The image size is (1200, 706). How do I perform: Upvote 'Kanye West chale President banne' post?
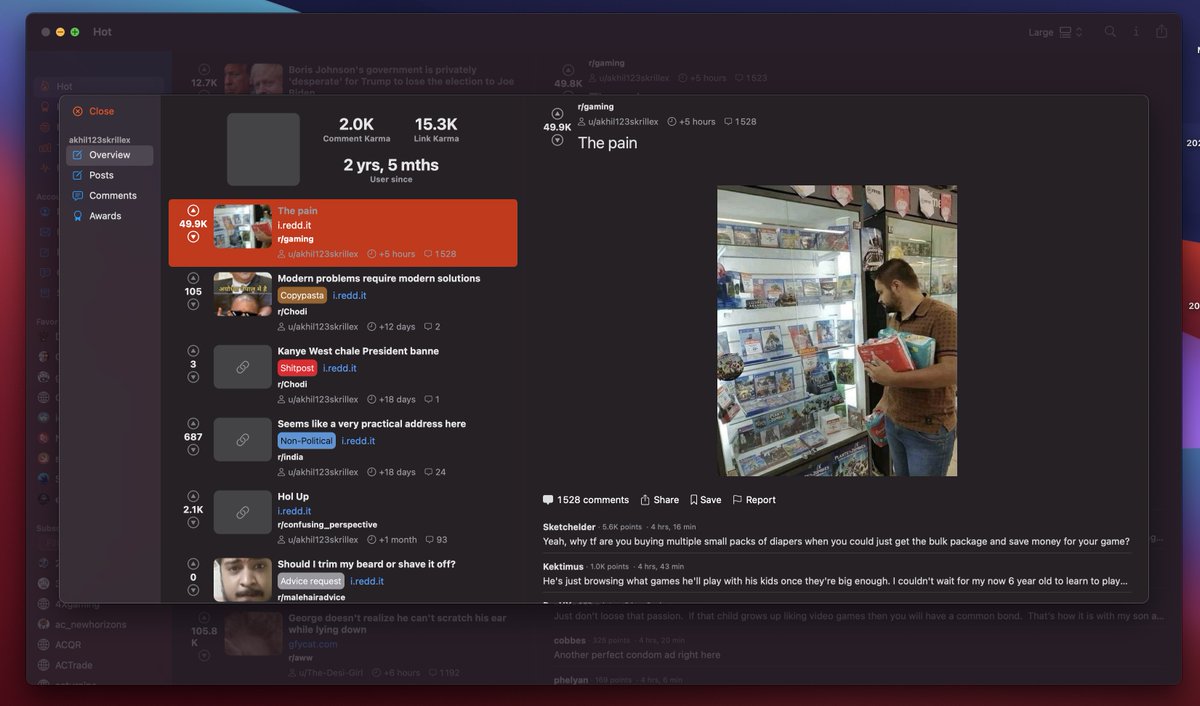[x=193, y=351]
